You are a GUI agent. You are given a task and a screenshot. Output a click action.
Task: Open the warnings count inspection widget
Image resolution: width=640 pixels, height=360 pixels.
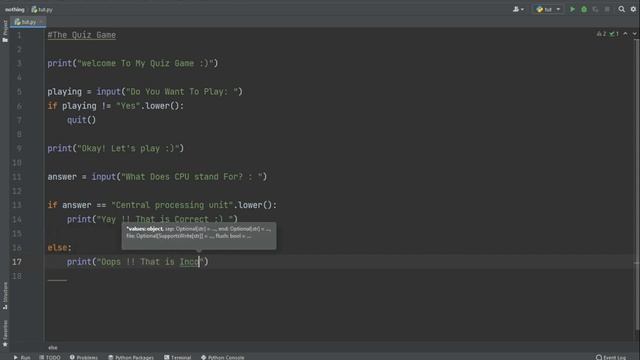[x=601, y=34]
